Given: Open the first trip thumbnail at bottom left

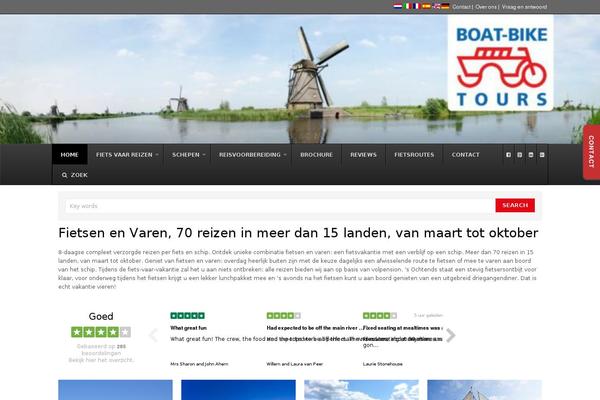Looking at the screenshot, I should coord(115,390).
